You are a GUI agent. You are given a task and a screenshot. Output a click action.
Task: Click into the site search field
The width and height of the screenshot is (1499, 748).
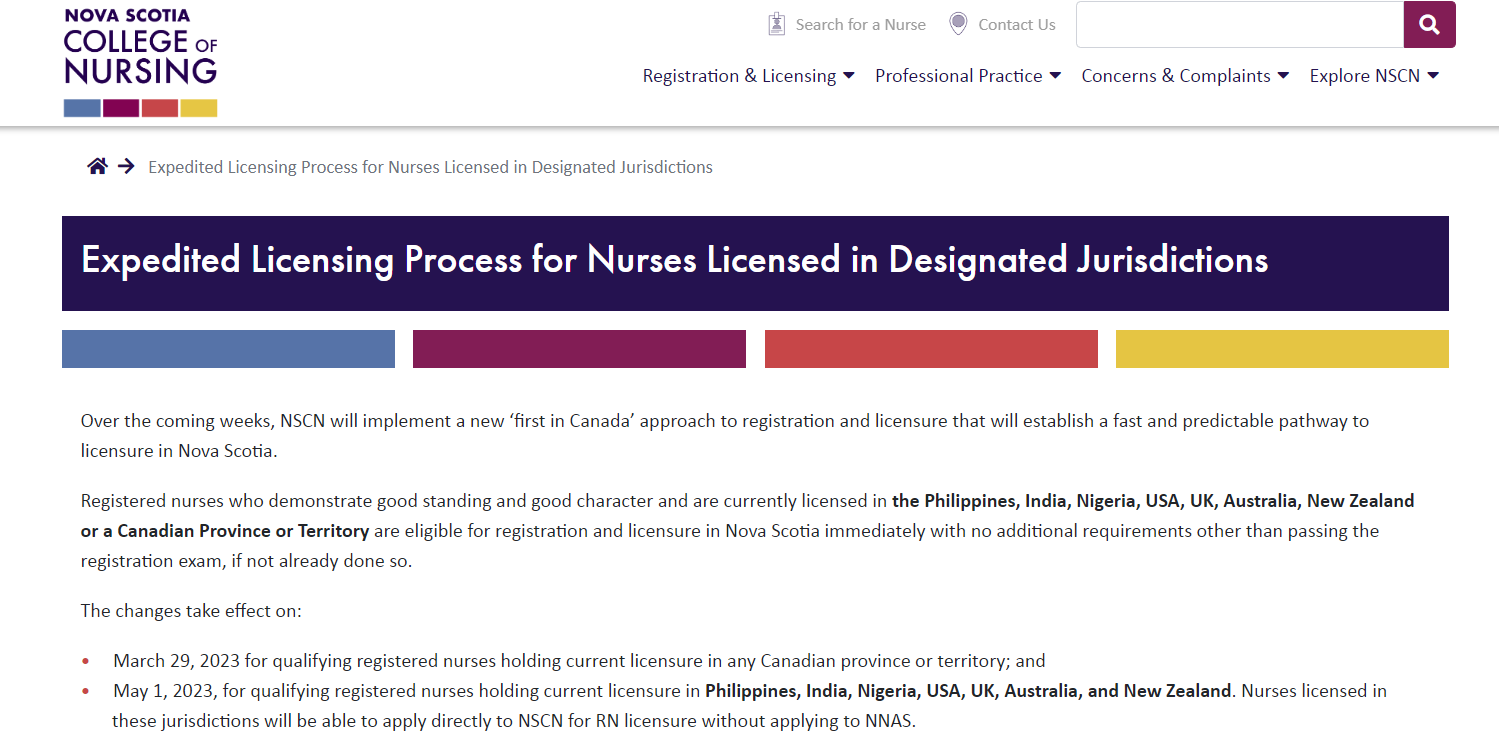1240,25
